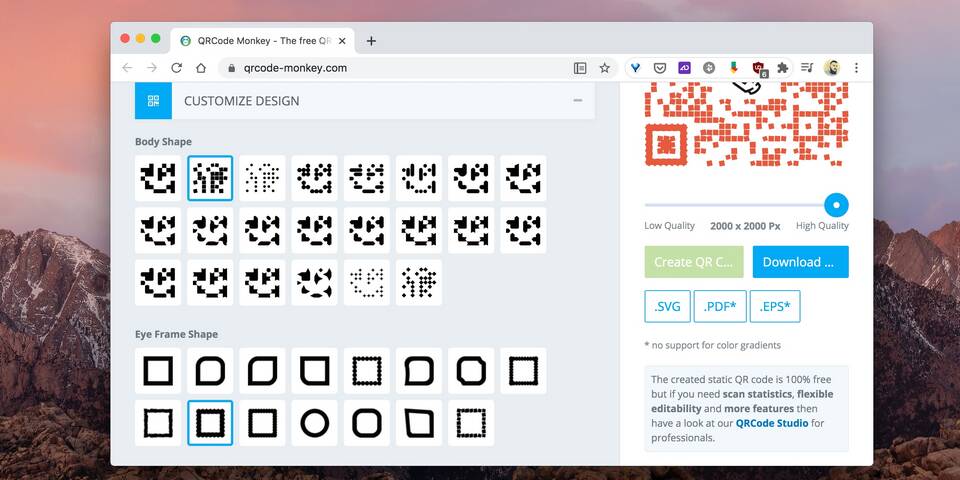
Task: Pick the diamond-shaped body shape
Action: pos(419,282)
